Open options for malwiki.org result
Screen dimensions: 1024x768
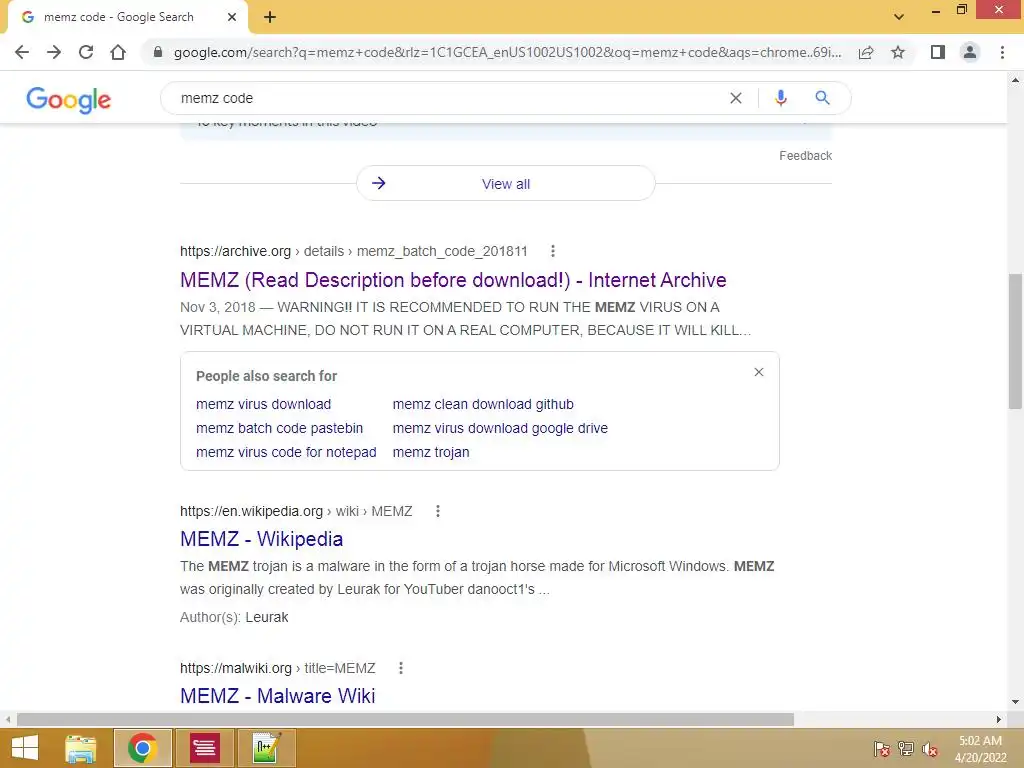(400, 667)
